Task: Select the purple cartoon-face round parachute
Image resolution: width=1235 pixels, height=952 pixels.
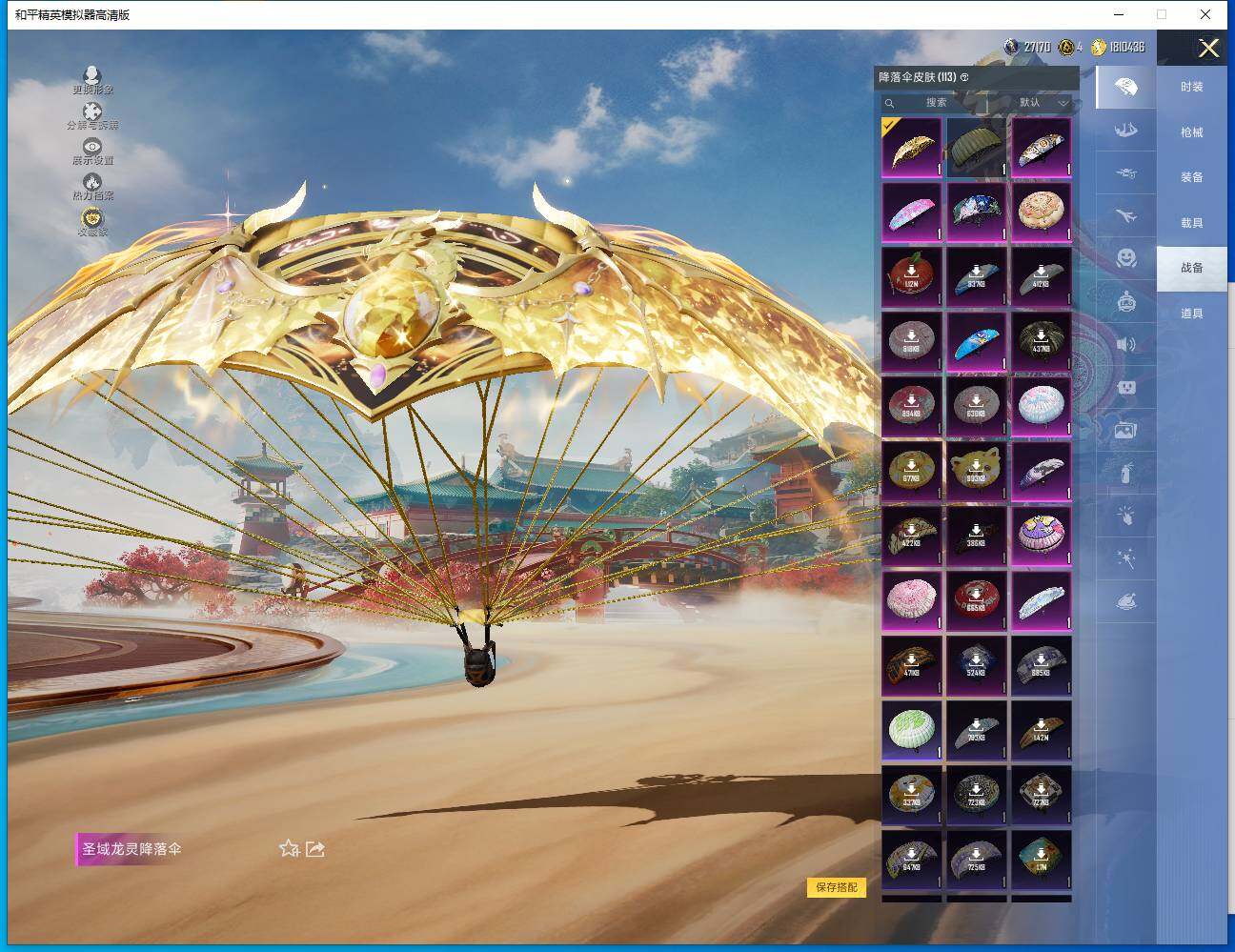Action: pos(1042,537)
